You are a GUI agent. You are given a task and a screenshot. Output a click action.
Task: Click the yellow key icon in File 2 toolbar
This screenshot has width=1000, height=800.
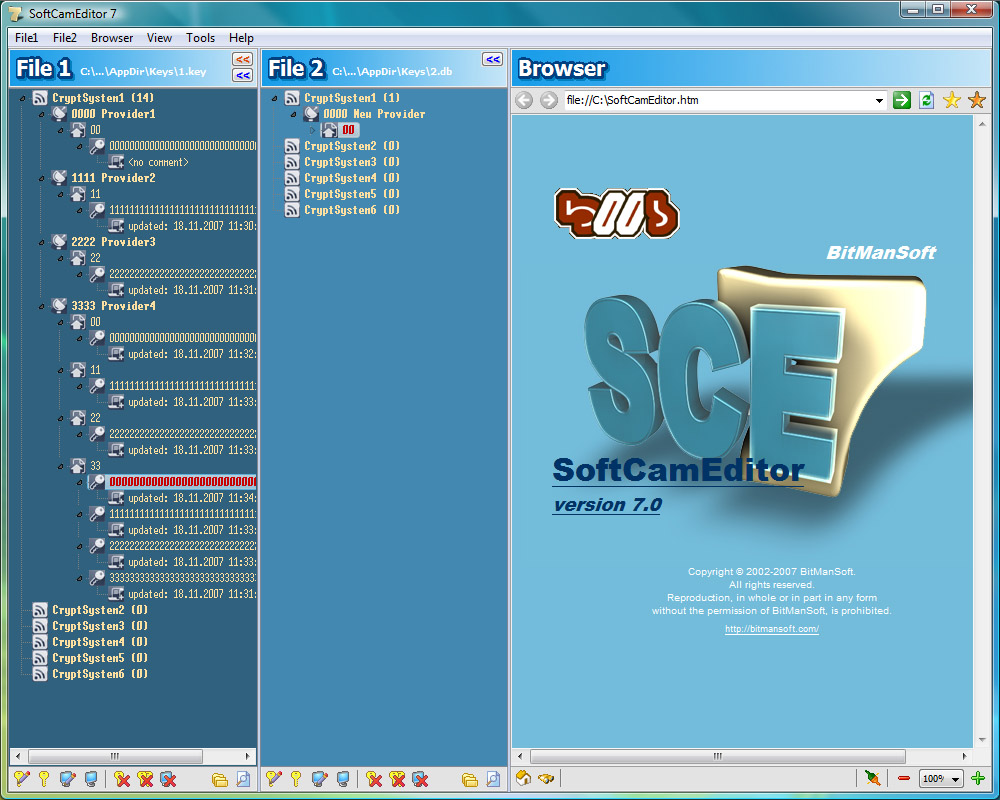coord(296,779)
